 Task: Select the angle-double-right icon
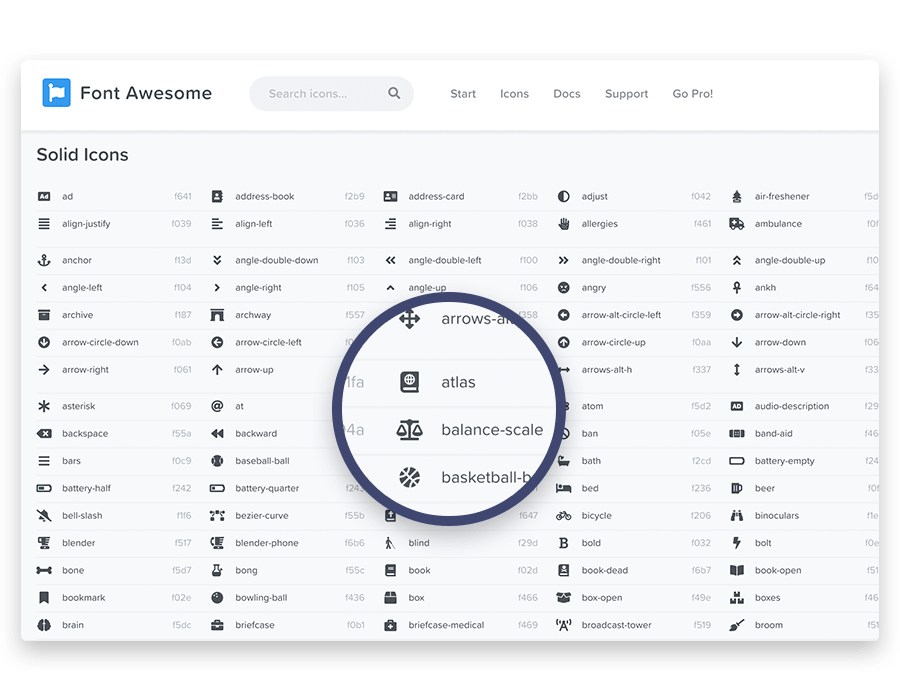pyautogui.click(x=564, y=260)
